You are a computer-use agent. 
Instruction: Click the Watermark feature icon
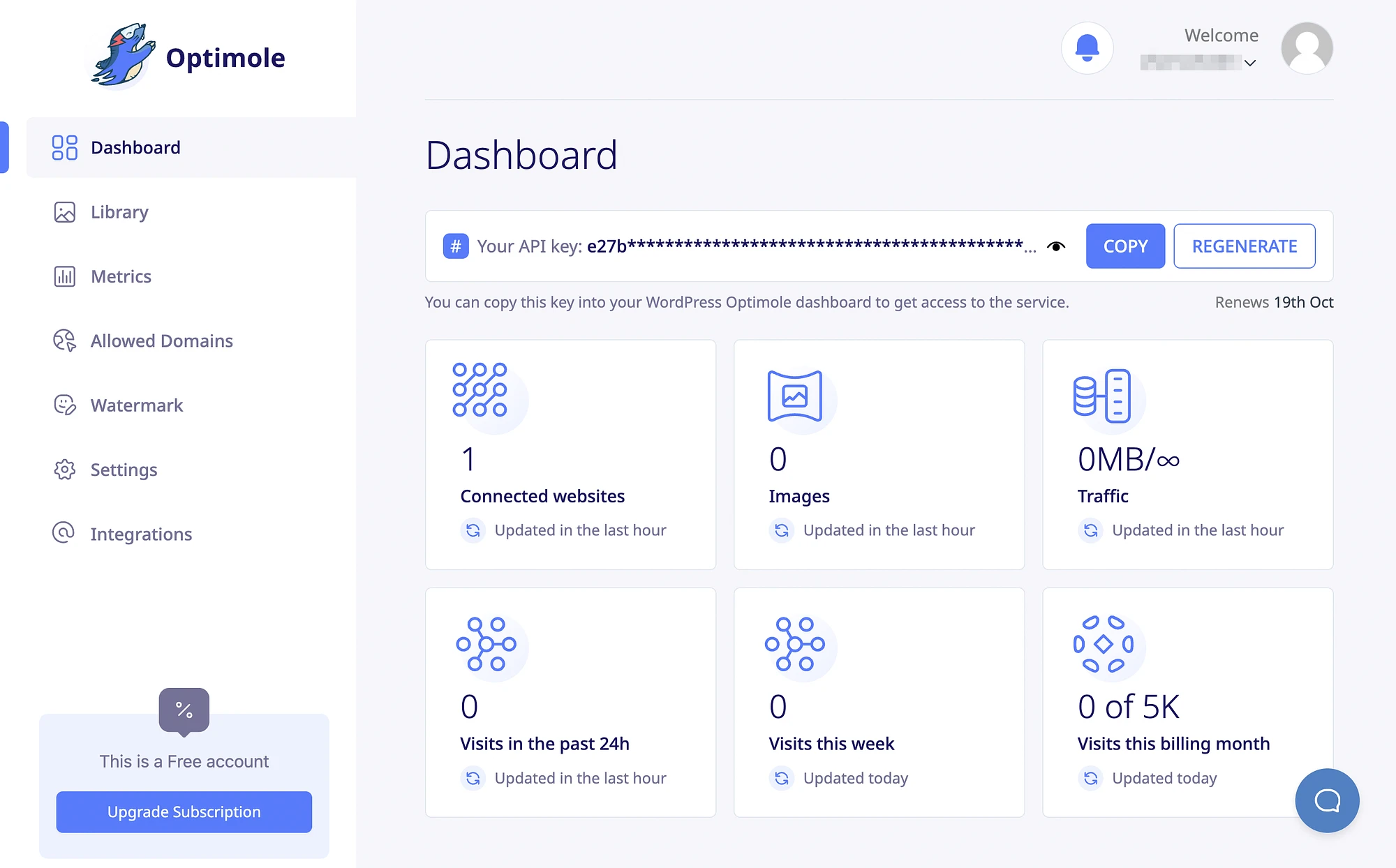tap(64, 404)
